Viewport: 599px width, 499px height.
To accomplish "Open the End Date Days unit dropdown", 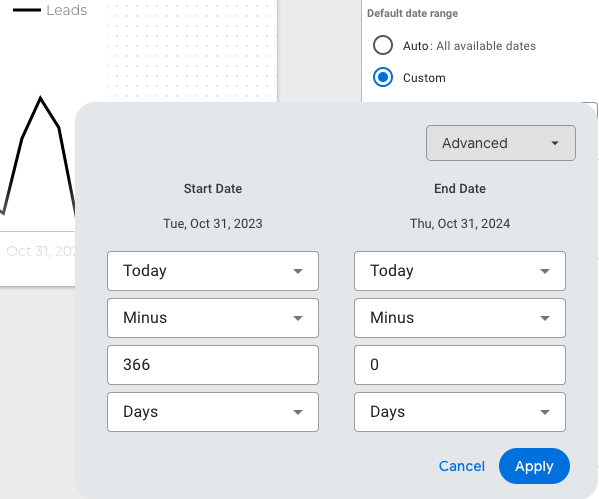I will point(460,412).
